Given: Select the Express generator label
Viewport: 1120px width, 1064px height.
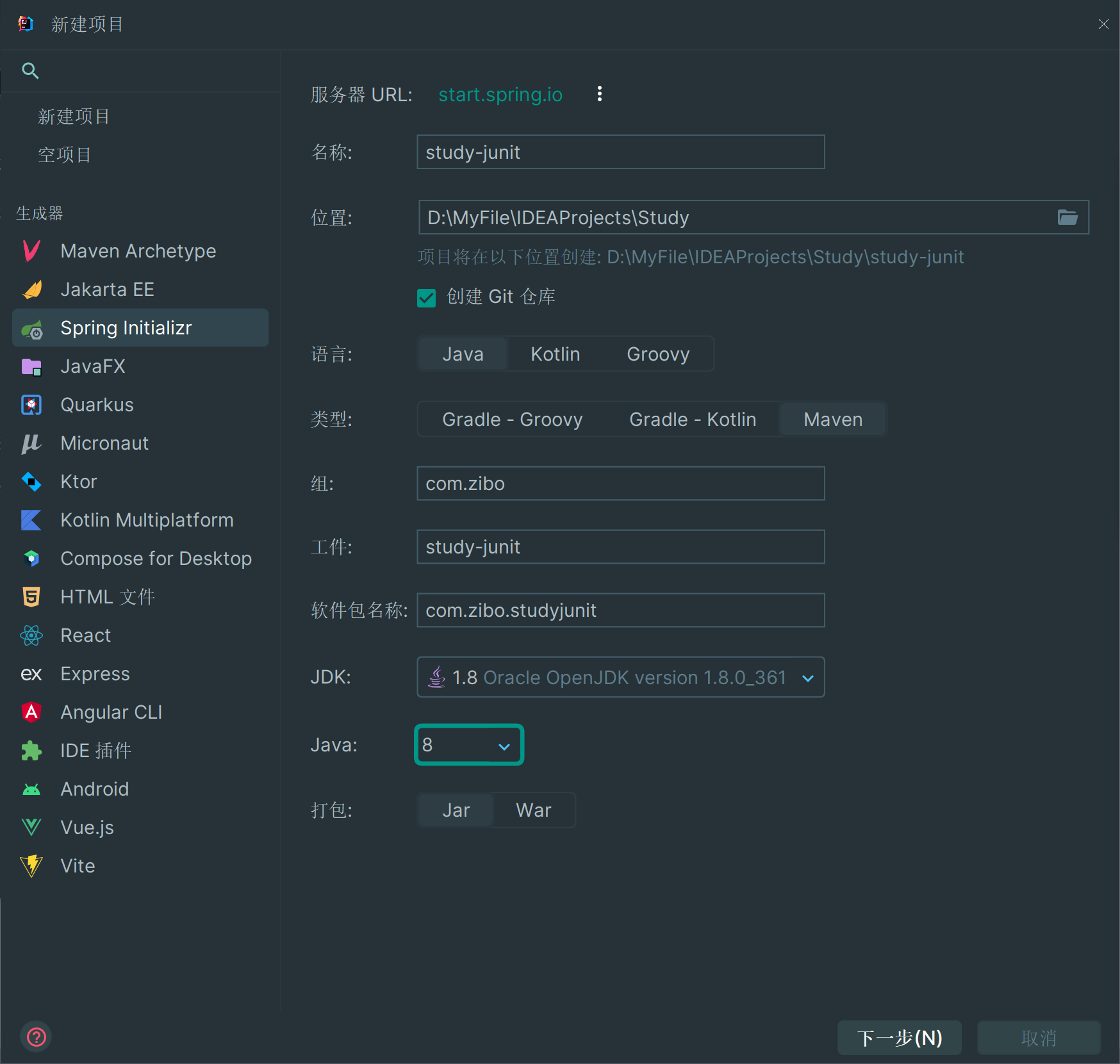Looking at the screenshot, I should pyautogui.click(x=95, y=674).
